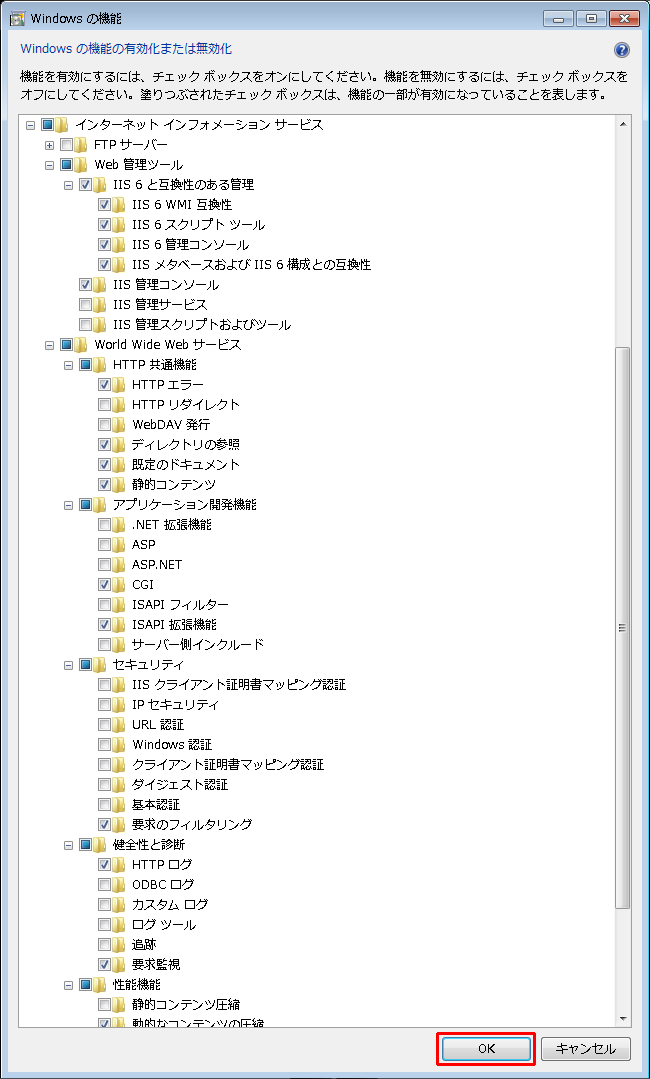Click the folder icon beside IIS 管理コンソール

pos(100,284)
